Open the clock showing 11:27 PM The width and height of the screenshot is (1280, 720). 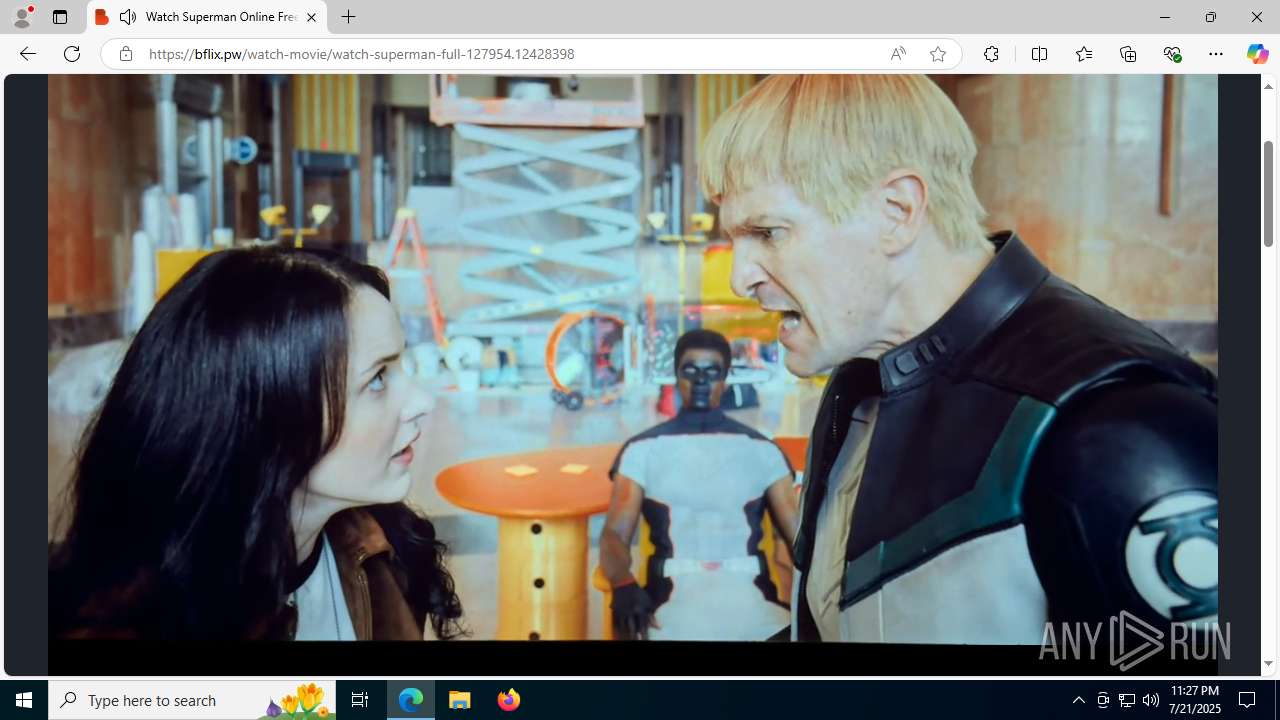(x=1195, y=700)
